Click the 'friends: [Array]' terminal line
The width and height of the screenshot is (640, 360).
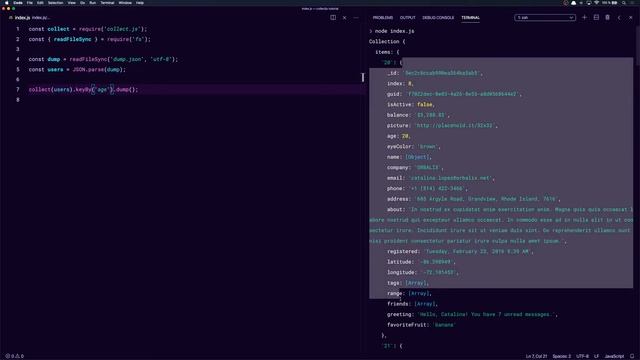pyautogui.click(x=412, y=304)
